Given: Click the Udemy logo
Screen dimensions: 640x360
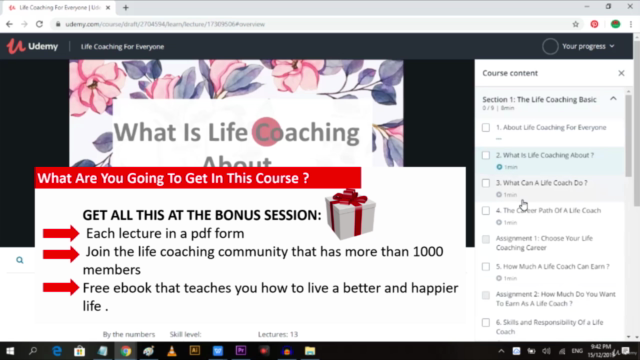Looking at the screenshot, I should [x=32, y=46].
